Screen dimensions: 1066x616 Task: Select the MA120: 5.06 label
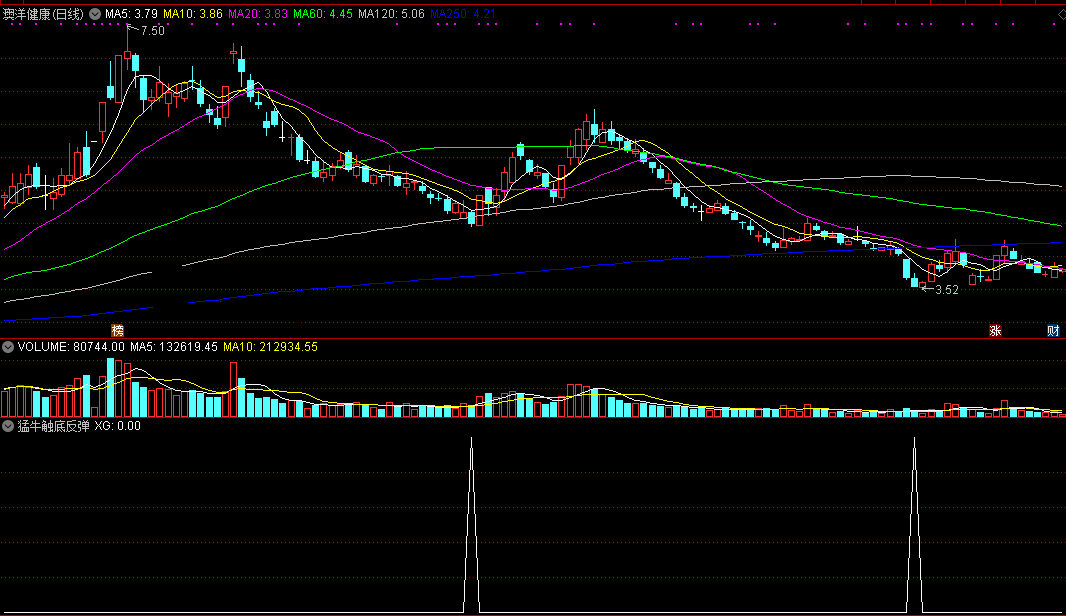coord(392,14)
